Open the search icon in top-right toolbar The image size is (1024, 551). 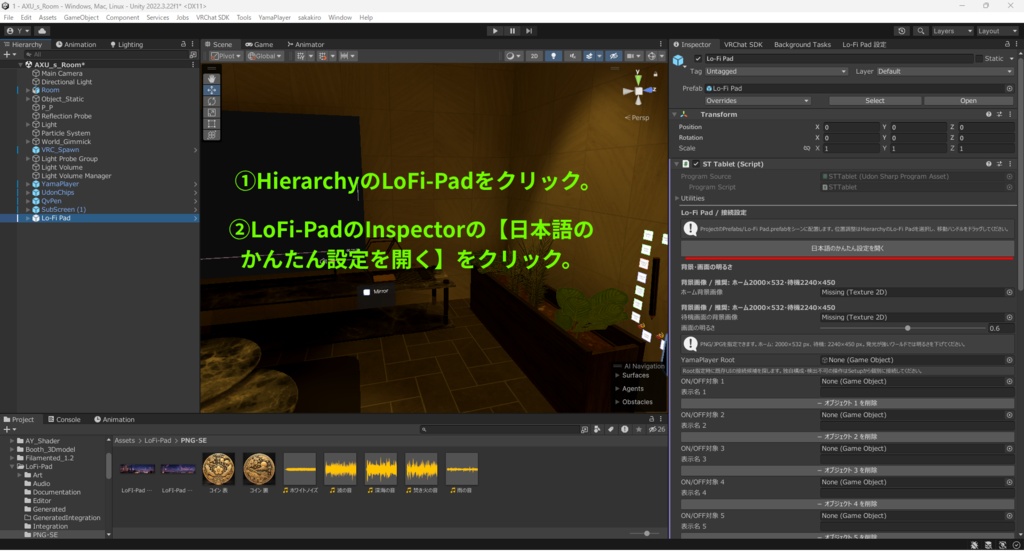click(921, 31)
